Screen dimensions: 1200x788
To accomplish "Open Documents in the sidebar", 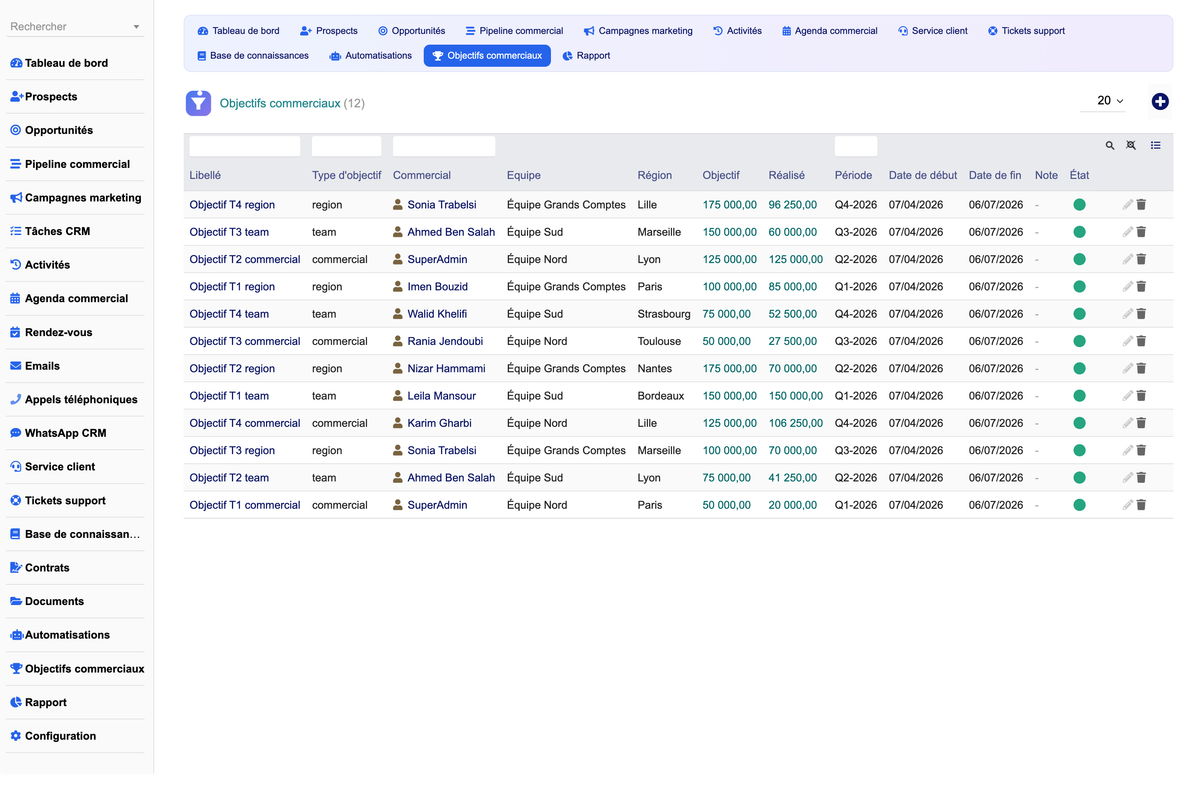I will coord(76,601).
